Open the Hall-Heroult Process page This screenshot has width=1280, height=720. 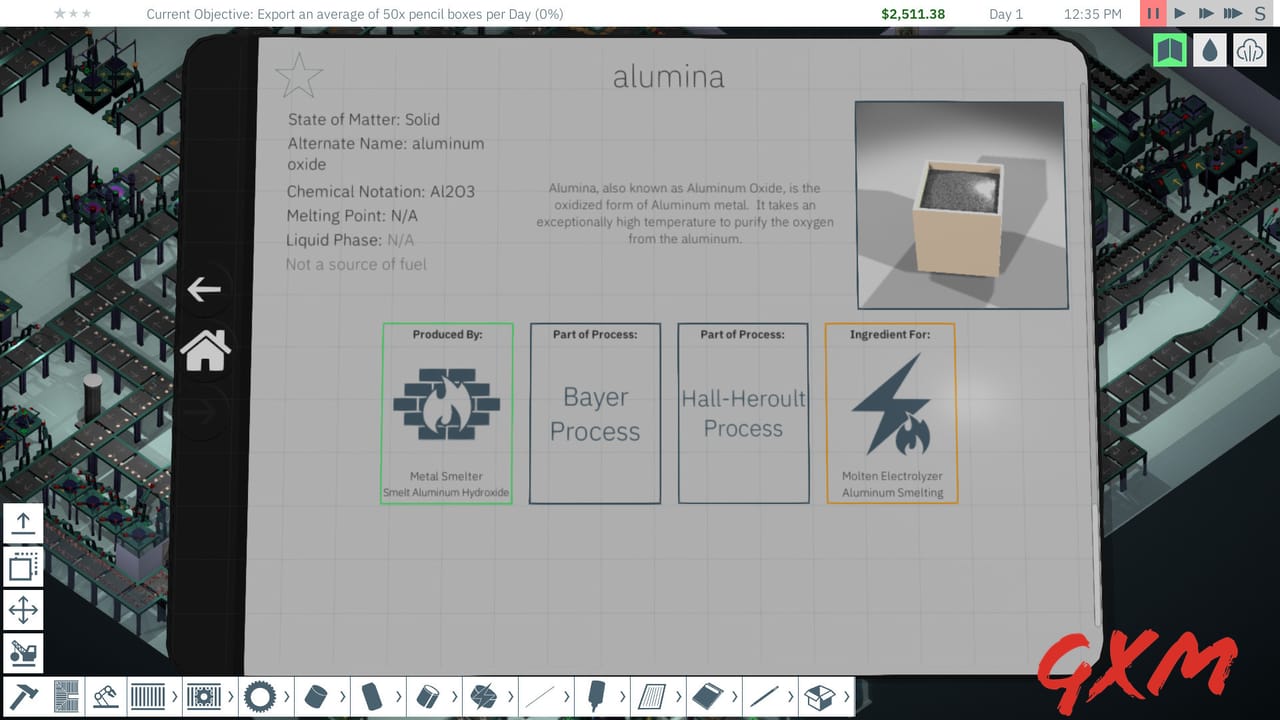(x=743, y=413)
